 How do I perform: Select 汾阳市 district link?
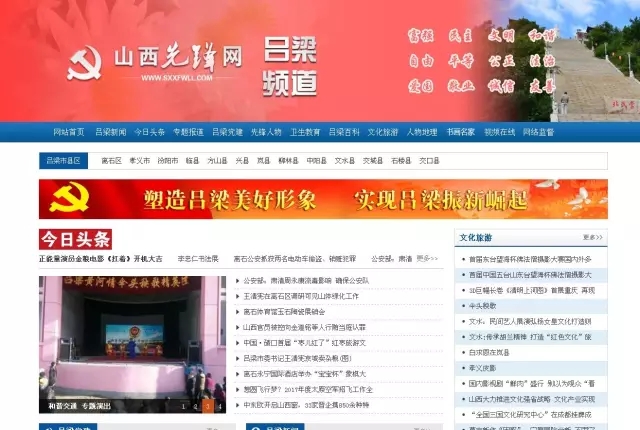point(168,161)
